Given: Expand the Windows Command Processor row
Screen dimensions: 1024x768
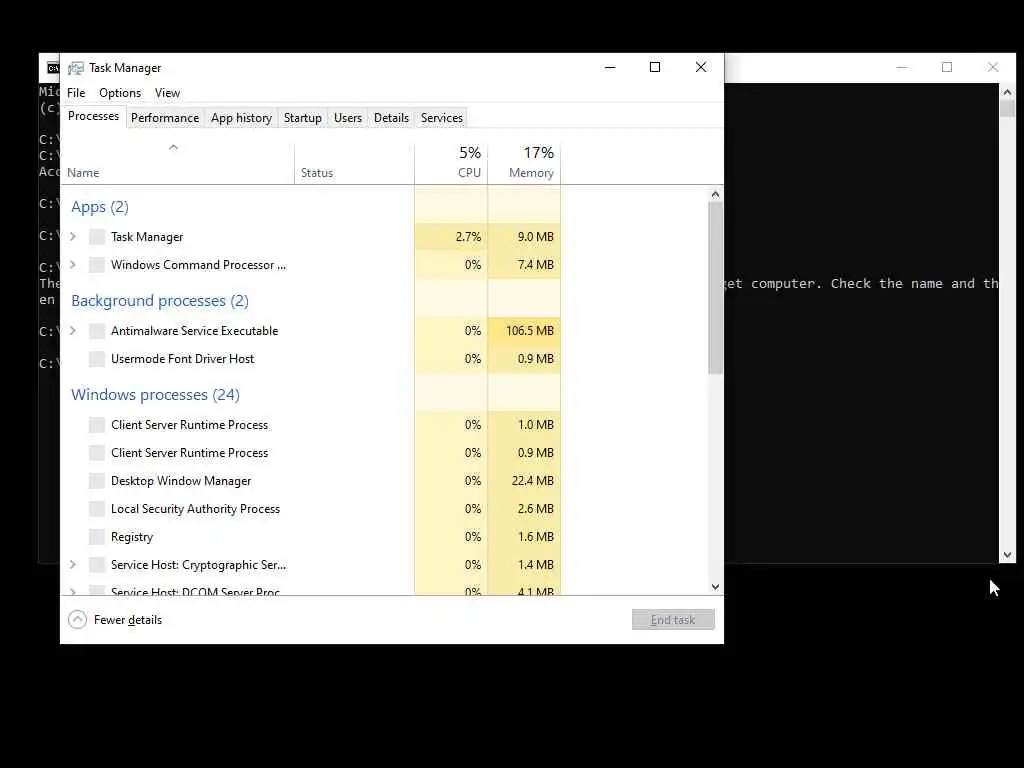Looking at the screenshot, I should click(73, 264).
